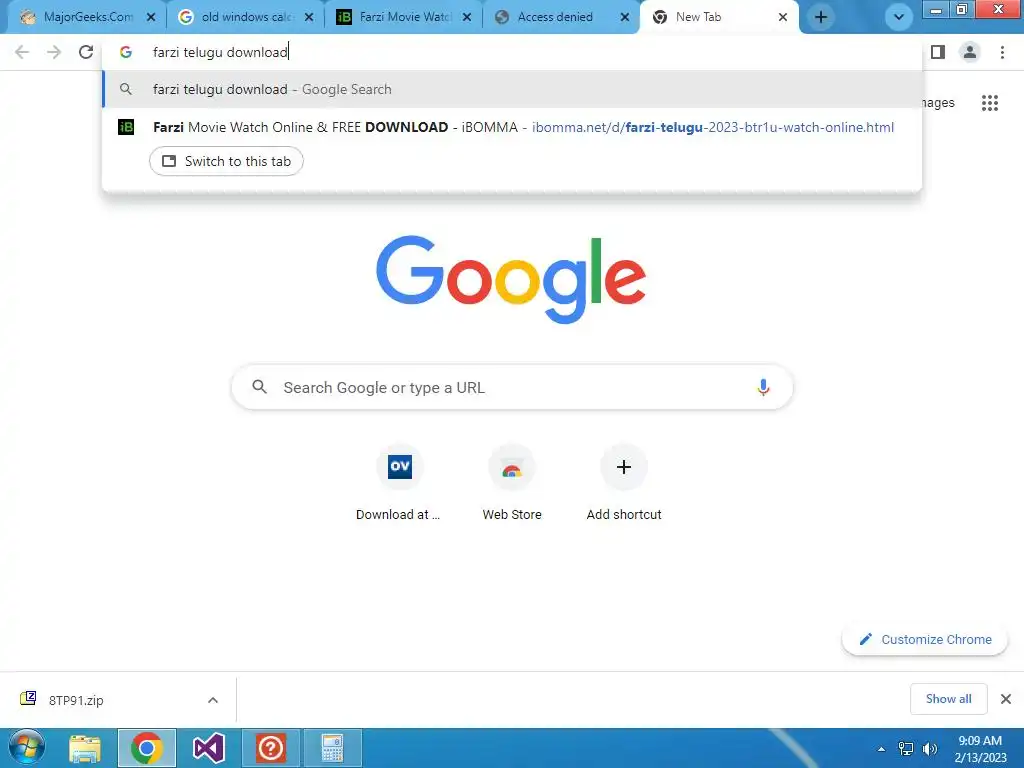This screenshot has width=1024, height=768.
Task: Click the Chrome taskbar icon
Action: click(147, 748)
